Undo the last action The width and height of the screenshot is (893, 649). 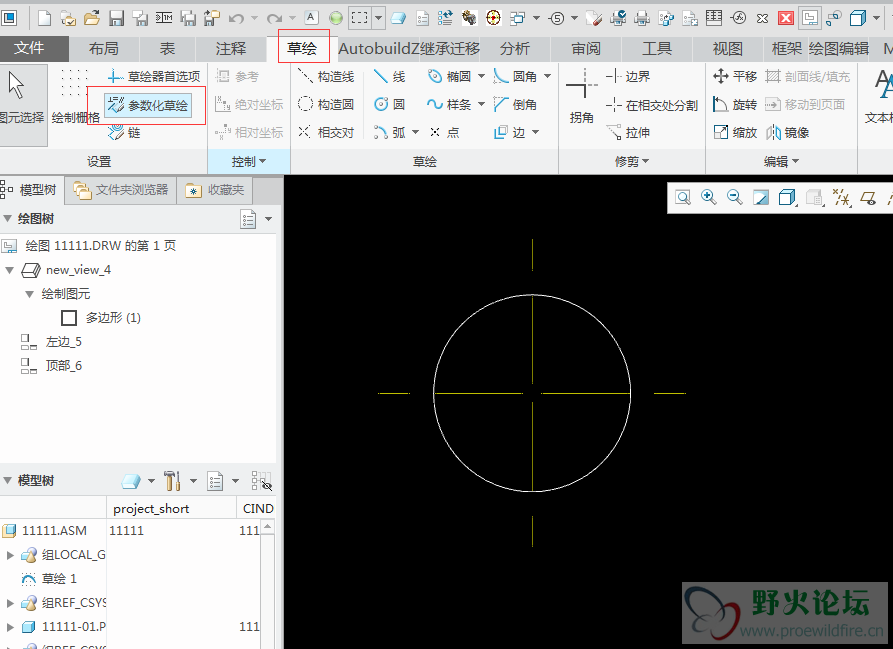coord(236,19)
